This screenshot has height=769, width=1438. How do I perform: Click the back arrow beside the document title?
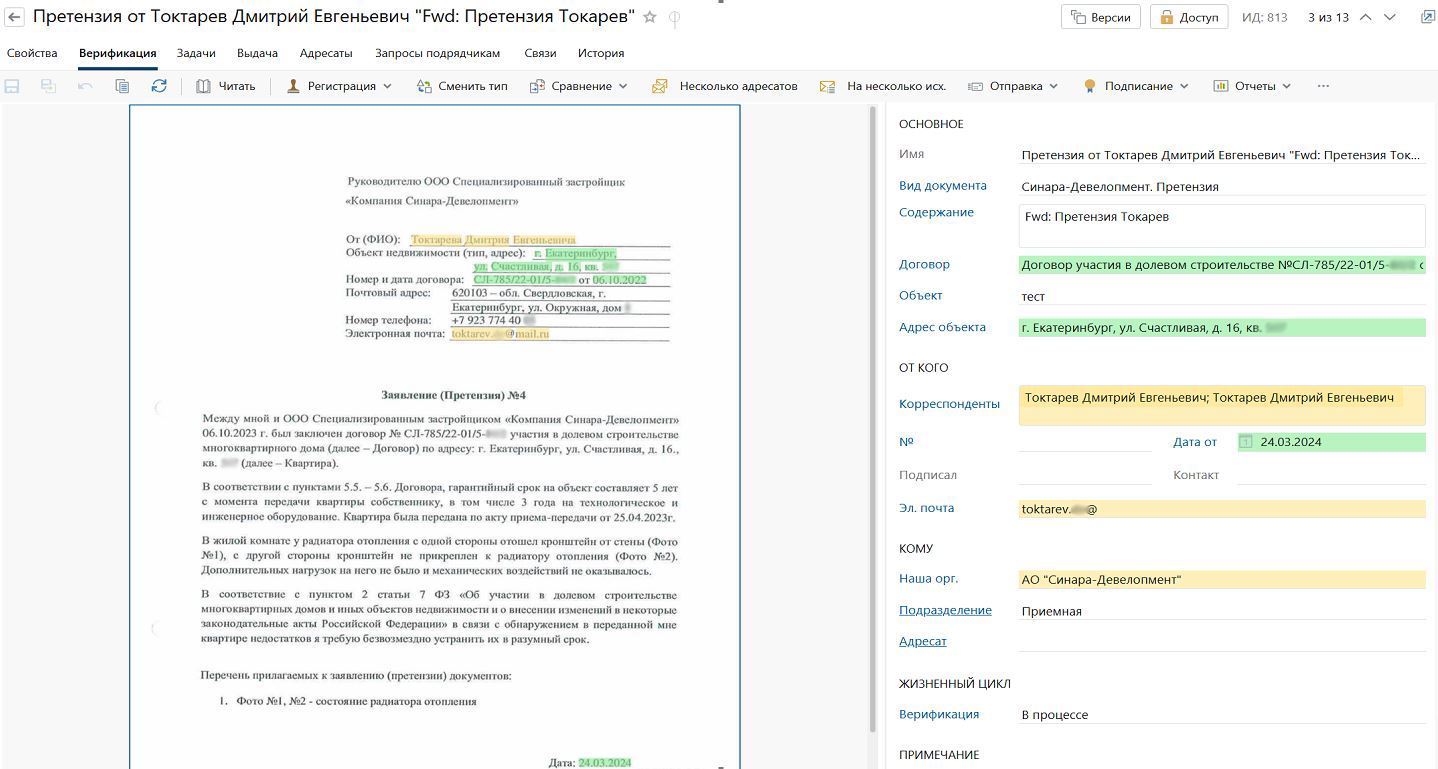pyautogui.click(x=15, y=17)
